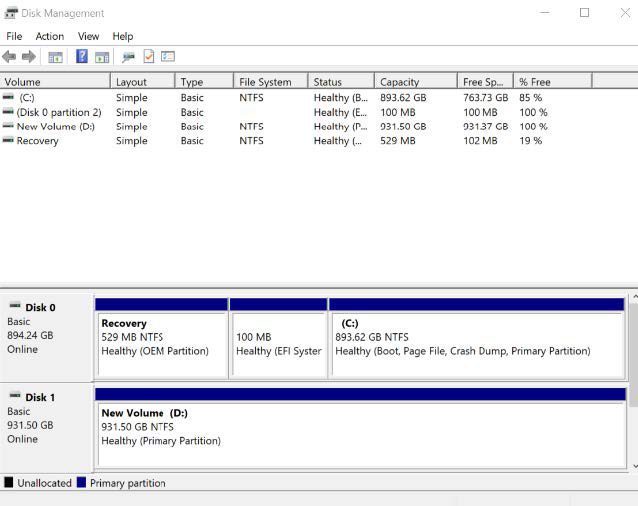Click the Disk 1 drive icon

pos(15,395)
